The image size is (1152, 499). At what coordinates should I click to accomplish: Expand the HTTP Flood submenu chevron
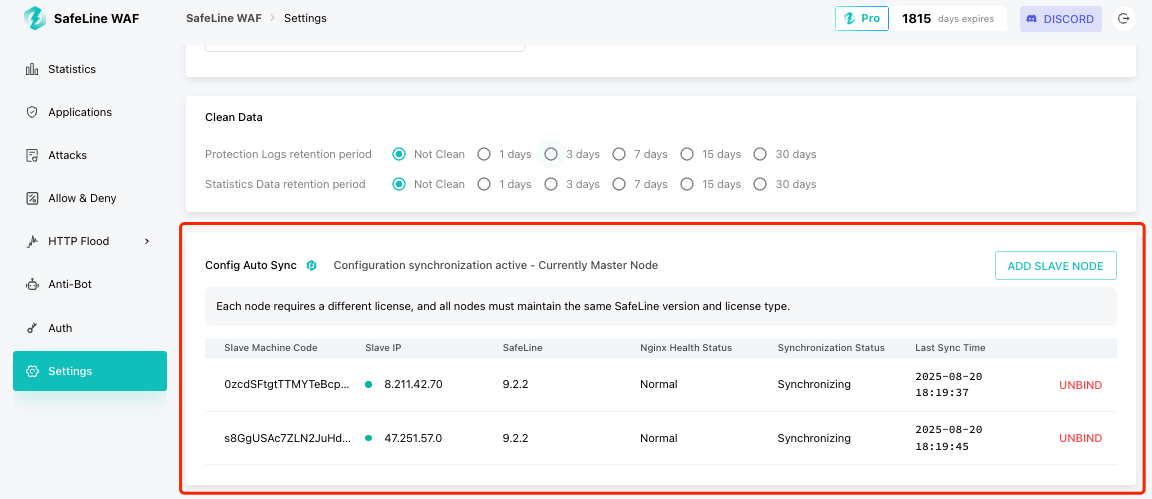pos(147,241)
